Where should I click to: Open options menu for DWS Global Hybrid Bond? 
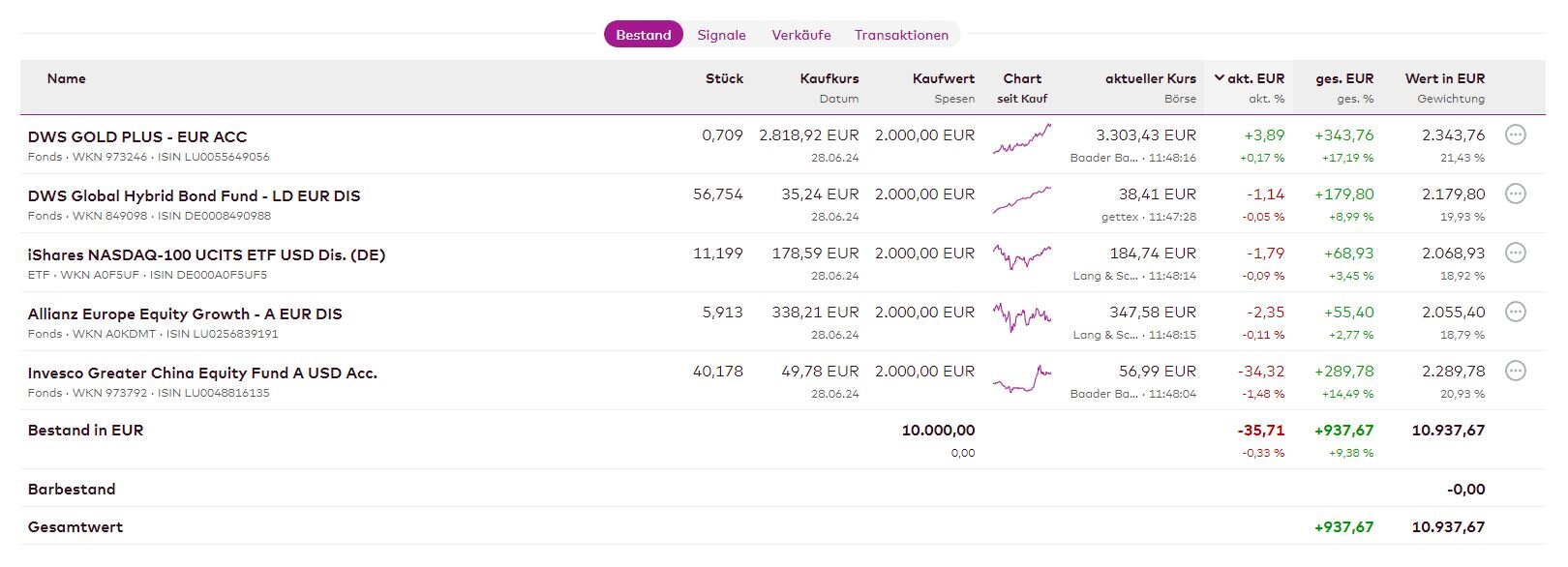click(1516, 194)
